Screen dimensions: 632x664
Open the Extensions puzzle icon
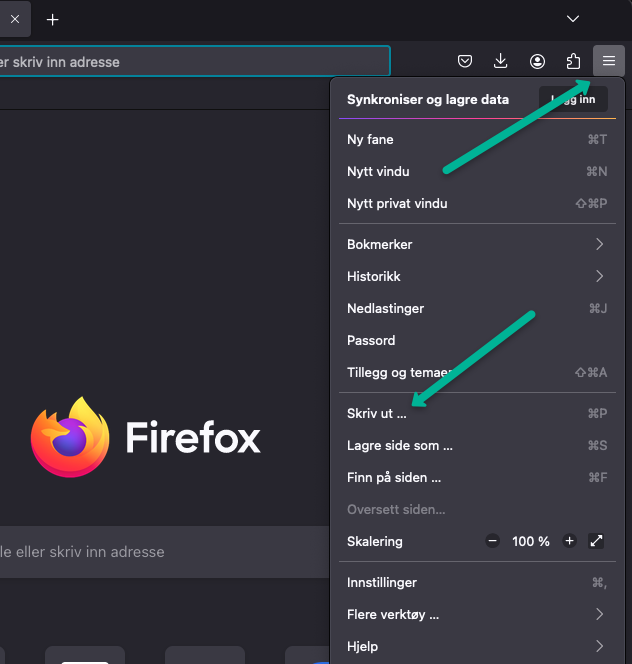[573, 61]
